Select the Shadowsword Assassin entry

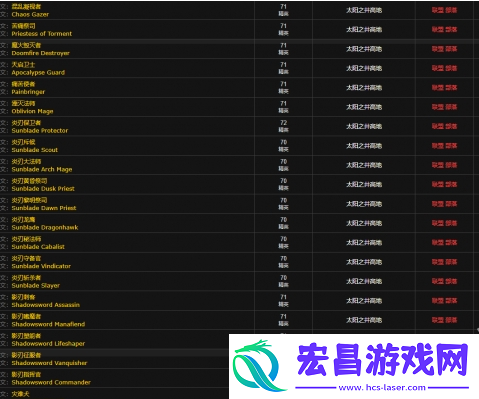[x=46, y=305]
